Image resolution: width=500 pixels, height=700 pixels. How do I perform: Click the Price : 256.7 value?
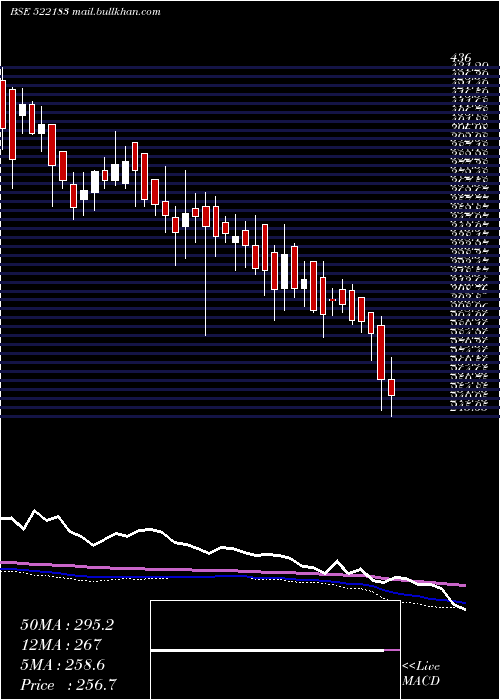point(69,685)
